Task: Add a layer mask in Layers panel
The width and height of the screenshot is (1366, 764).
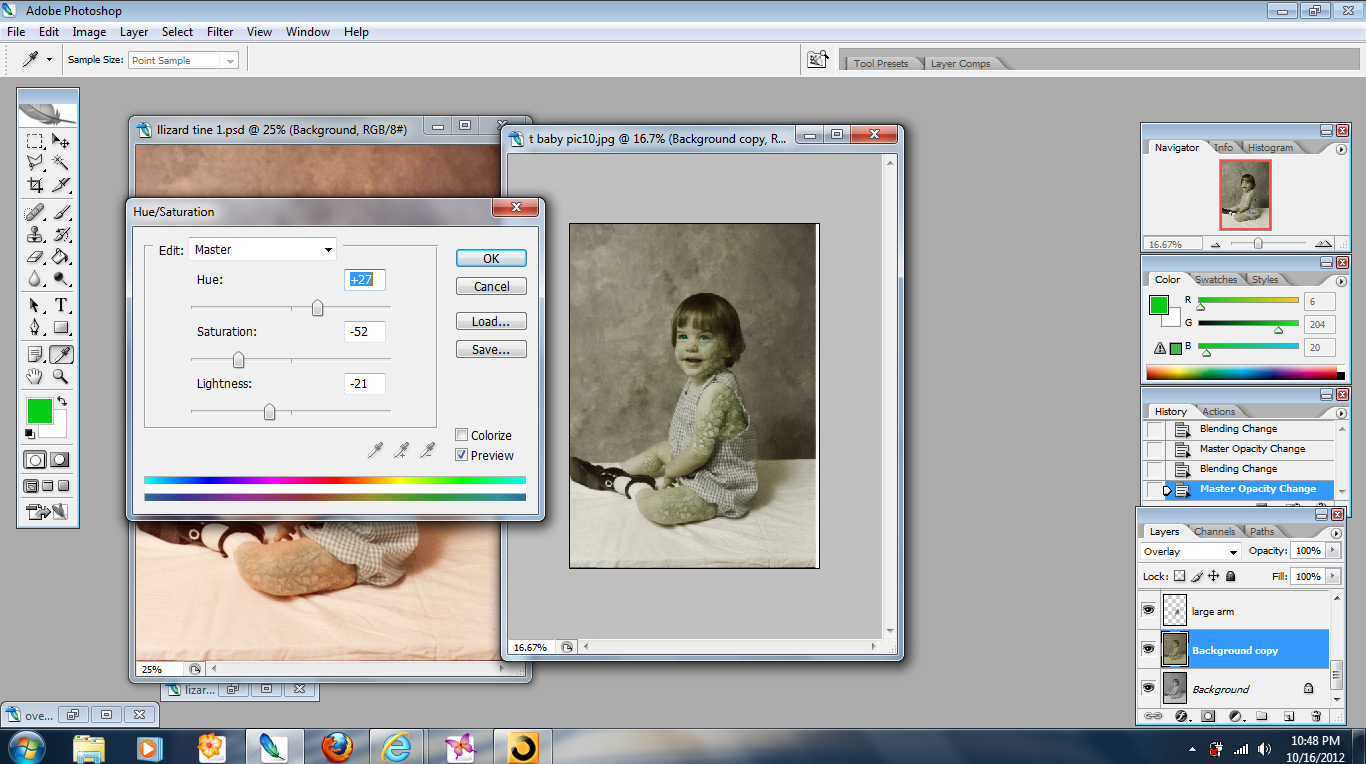Action: (x=1208, y=716)
